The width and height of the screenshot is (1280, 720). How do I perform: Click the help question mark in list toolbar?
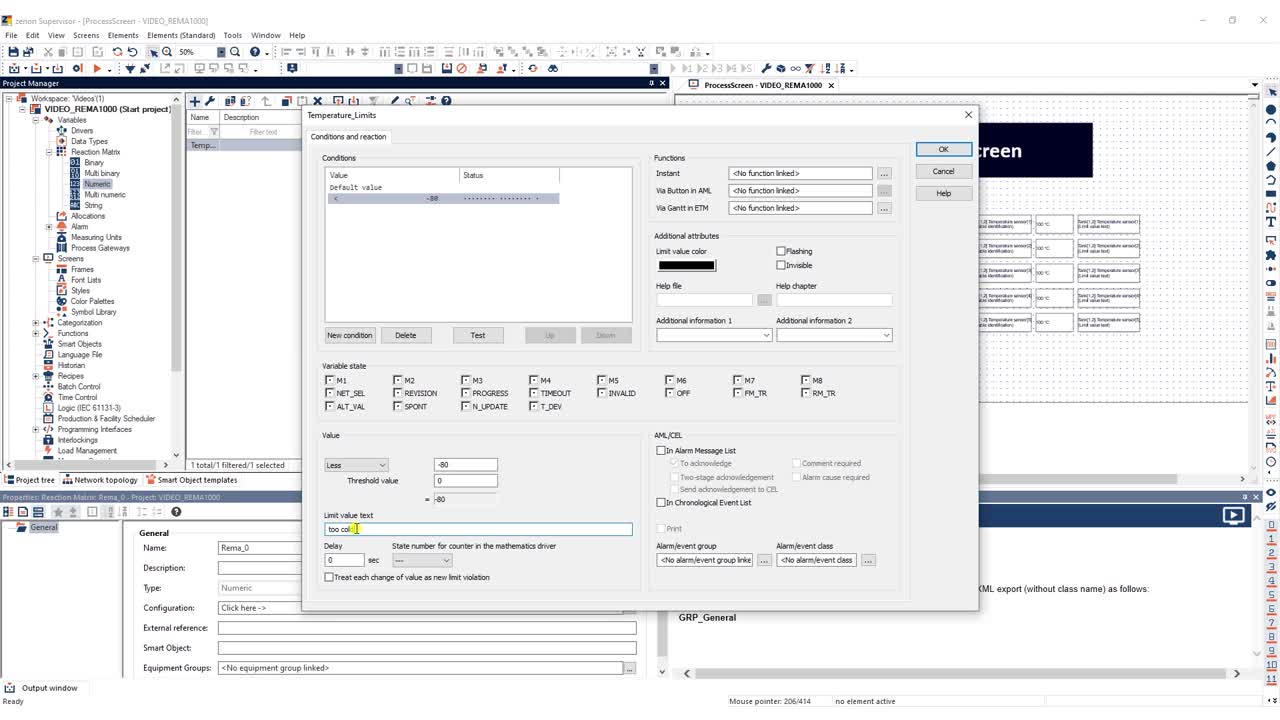coord(446,101)
